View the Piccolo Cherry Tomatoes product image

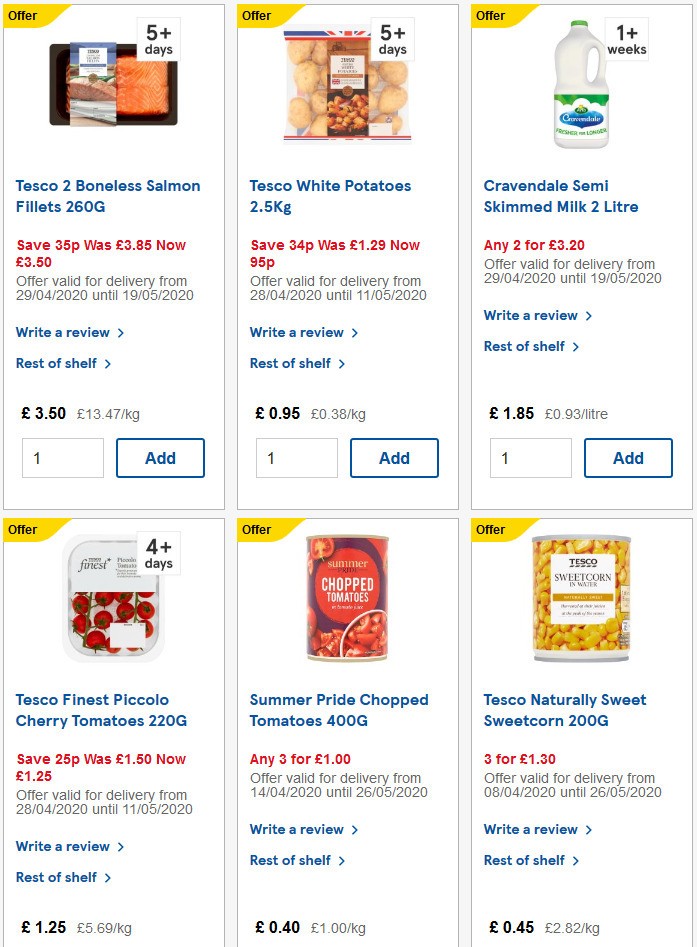pyautogui.click(x=112, y=597)
